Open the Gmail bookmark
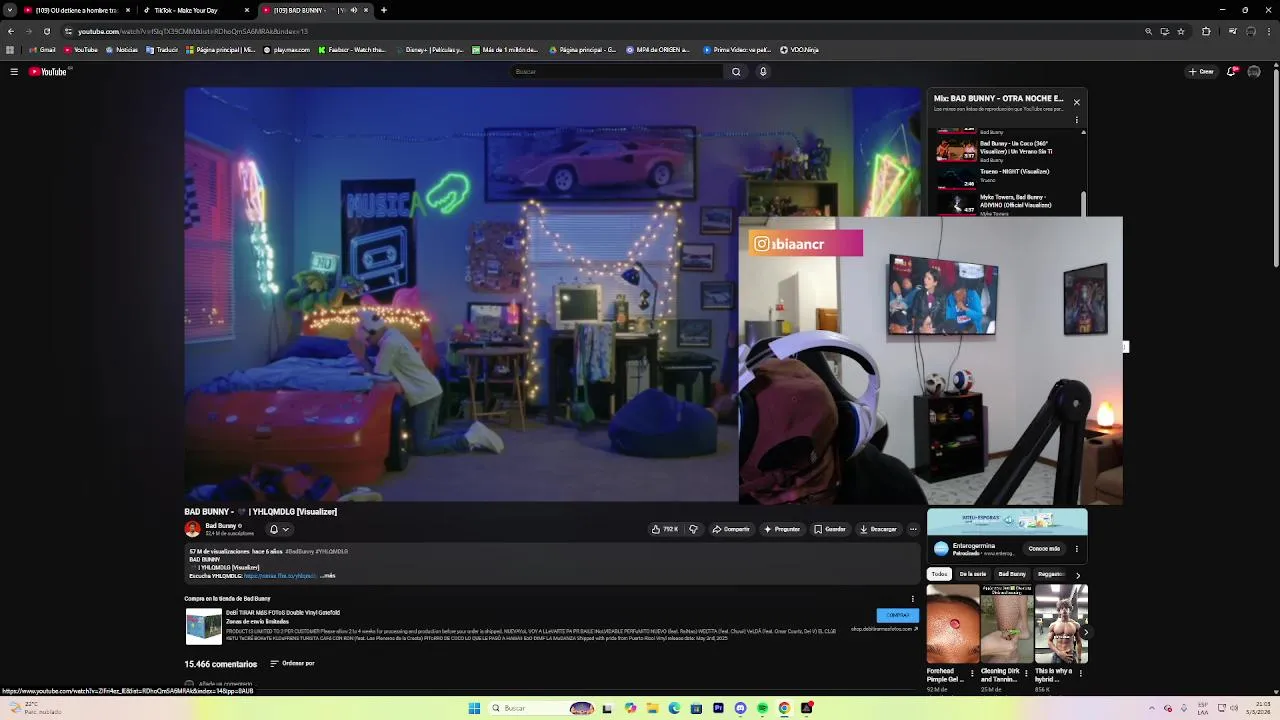1280x720 pixels. click(42, 49)
